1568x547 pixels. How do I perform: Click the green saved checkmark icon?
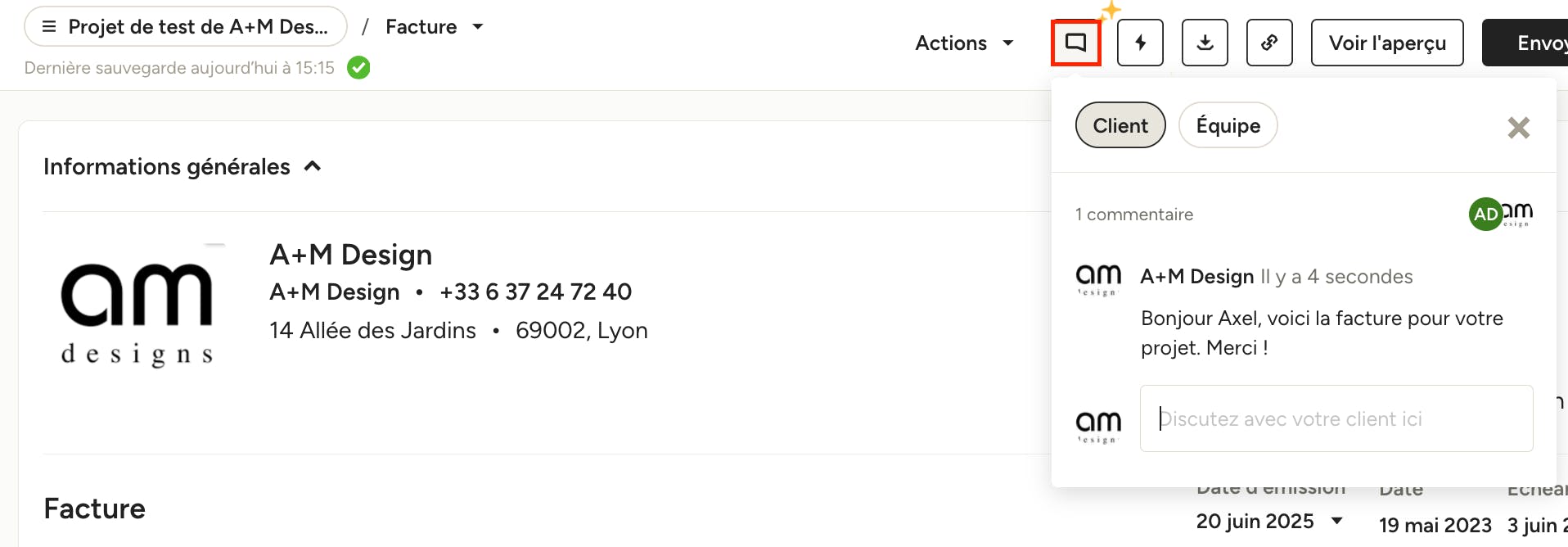click(x=358, y=67)
